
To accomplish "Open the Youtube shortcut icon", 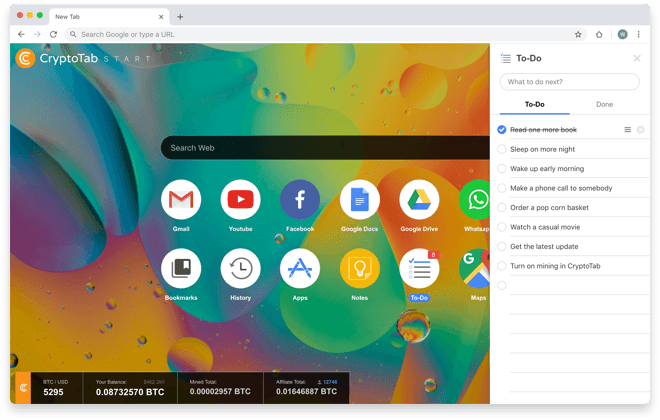I will 240,201.
